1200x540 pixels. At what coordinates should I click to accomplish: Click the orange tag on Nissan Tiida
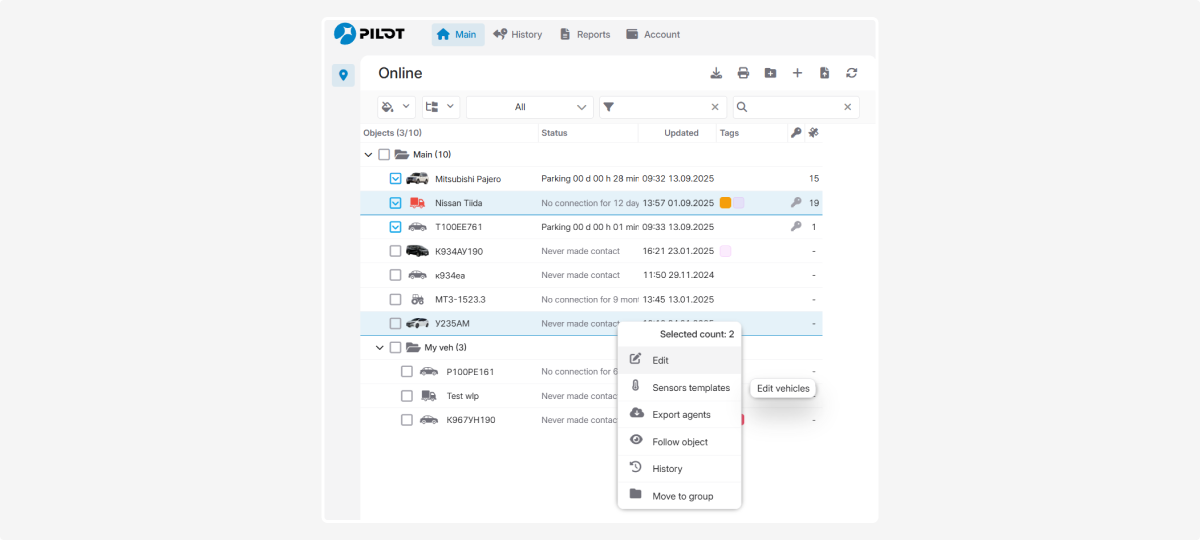click(725, 203)
